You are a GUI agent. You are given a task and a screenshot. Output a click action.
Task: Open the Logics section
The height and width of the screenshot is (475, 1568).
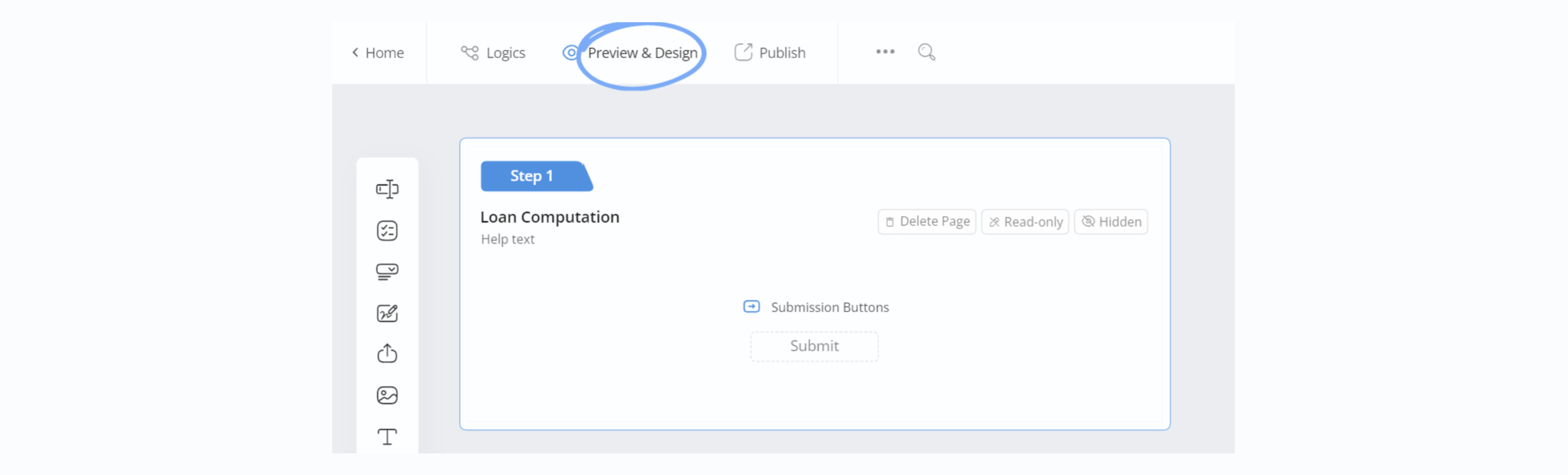point(493,53)
